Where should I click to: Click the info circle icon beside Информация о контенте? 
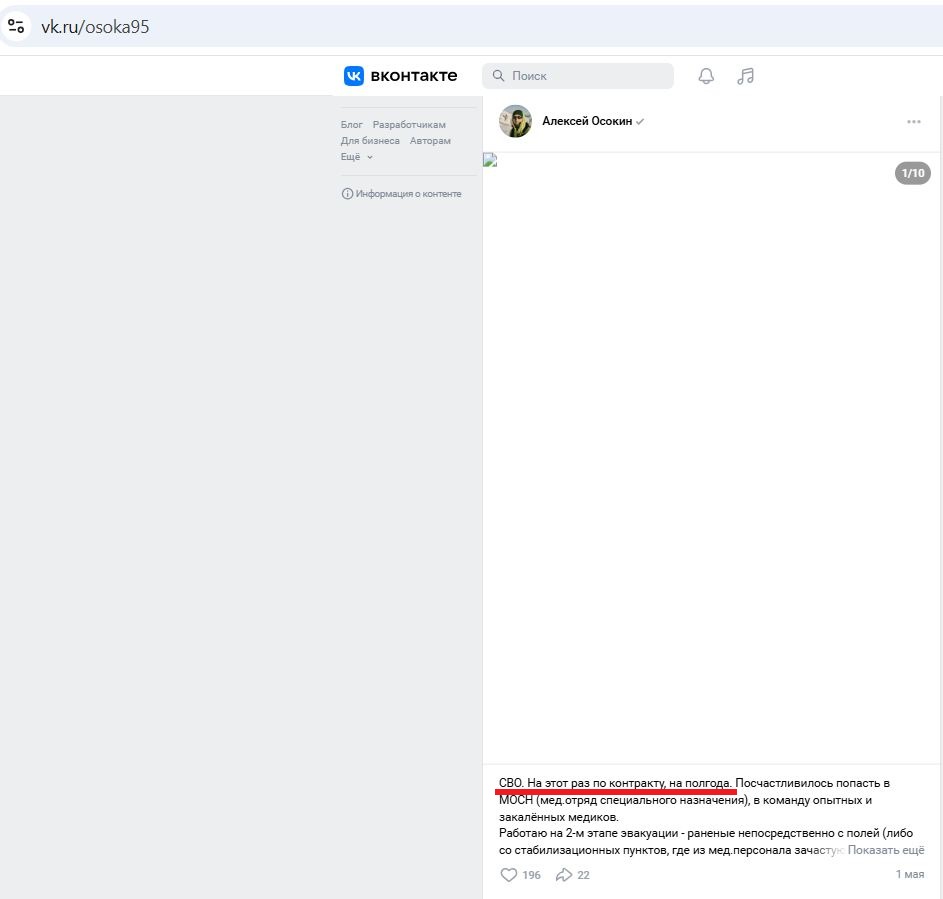coord(347,194)
